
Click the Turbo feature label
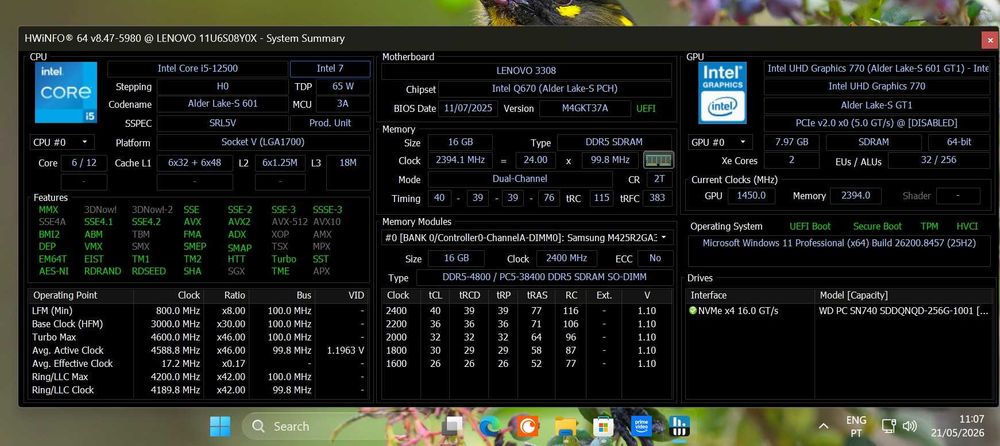(284, 259)
